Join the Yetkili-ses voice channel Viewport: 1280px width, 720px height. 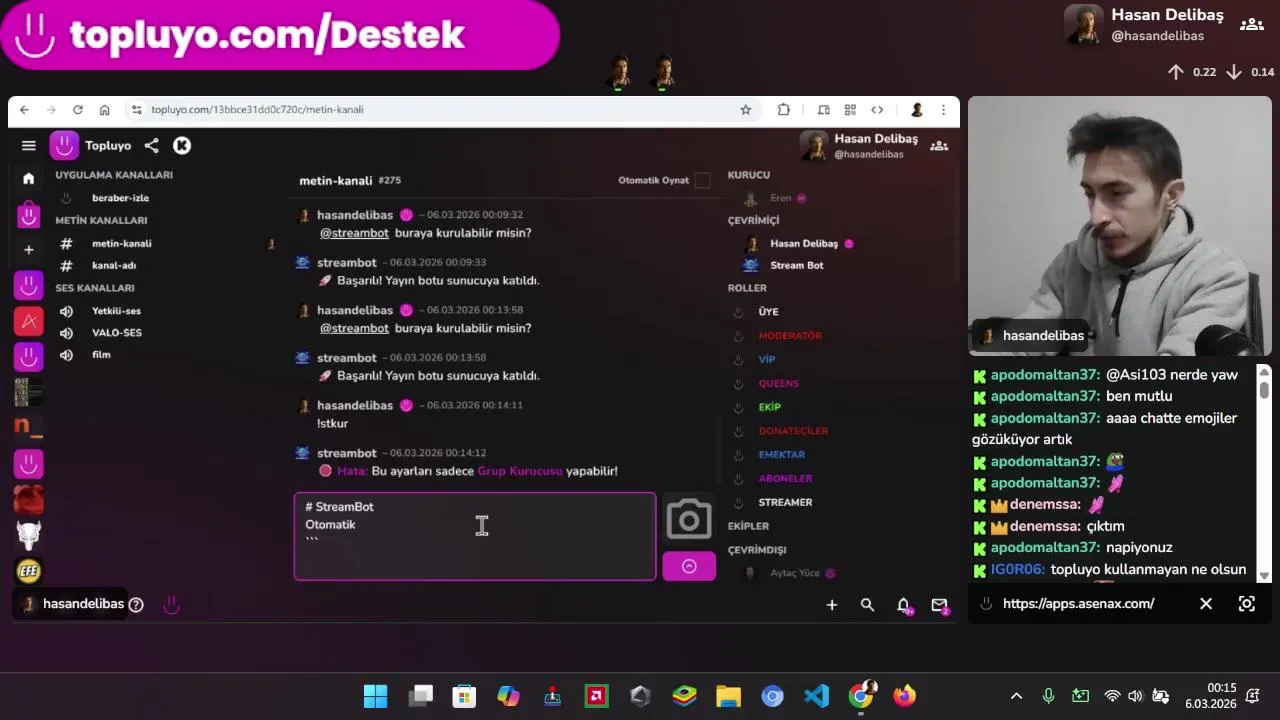(116, 311)
